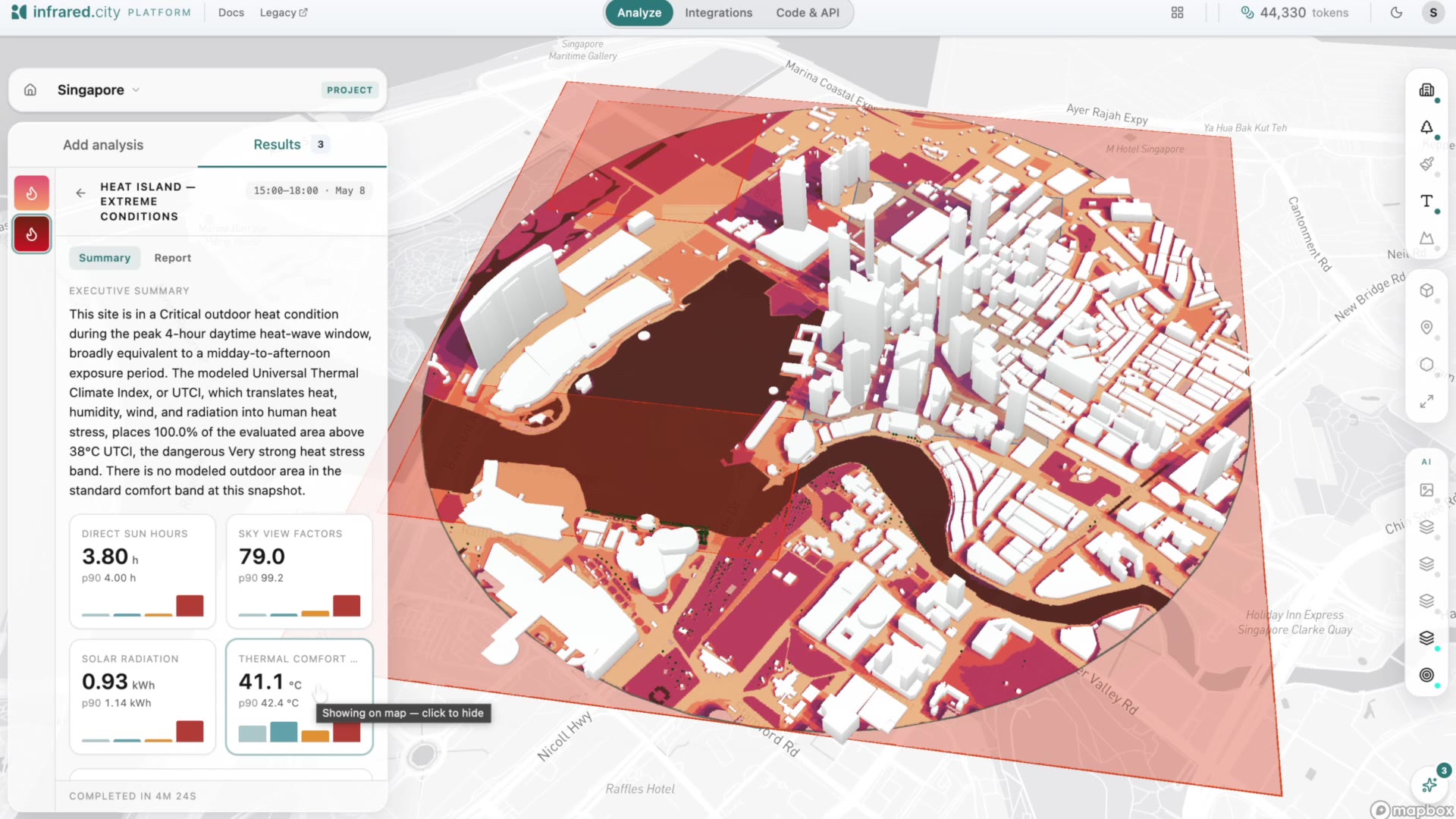Expand the Singapore project dropdown chevron
Screen dimensions: 1456x819
point(136,89)
